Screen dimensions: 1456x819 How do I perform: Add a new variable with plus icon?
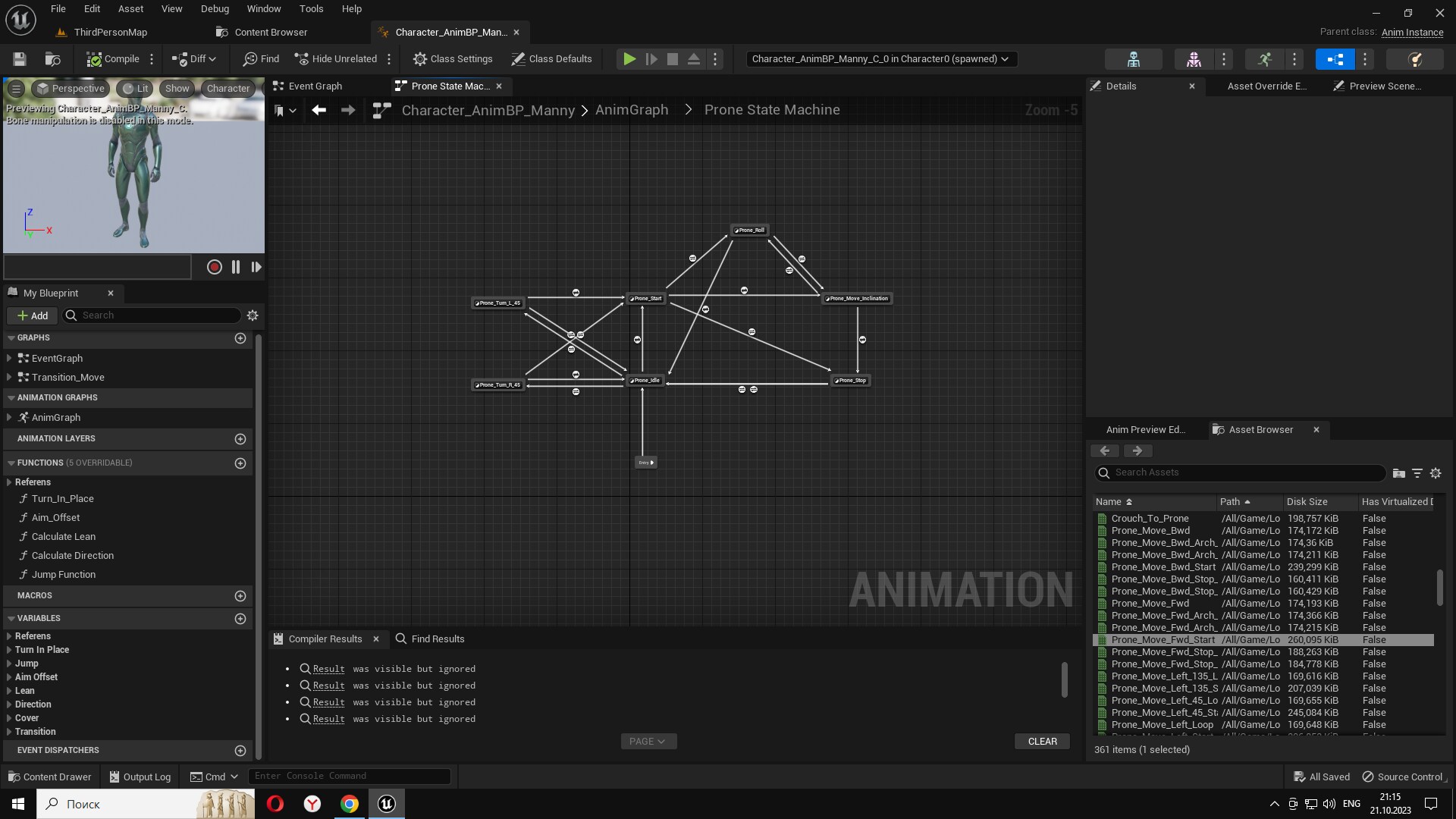(x=240, y=619)
